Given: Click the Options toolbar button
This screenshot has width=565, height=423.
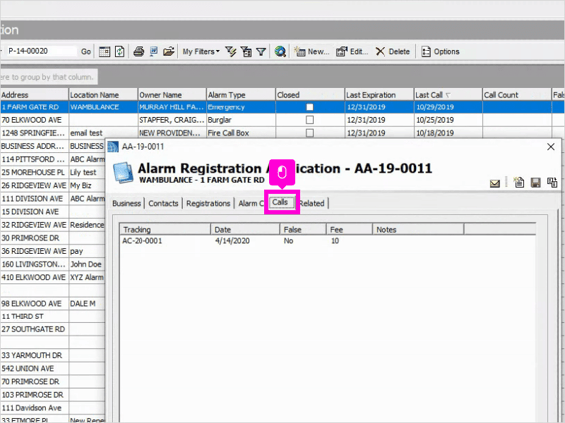Looking at the screenshot, I should (x=440, y=52).
